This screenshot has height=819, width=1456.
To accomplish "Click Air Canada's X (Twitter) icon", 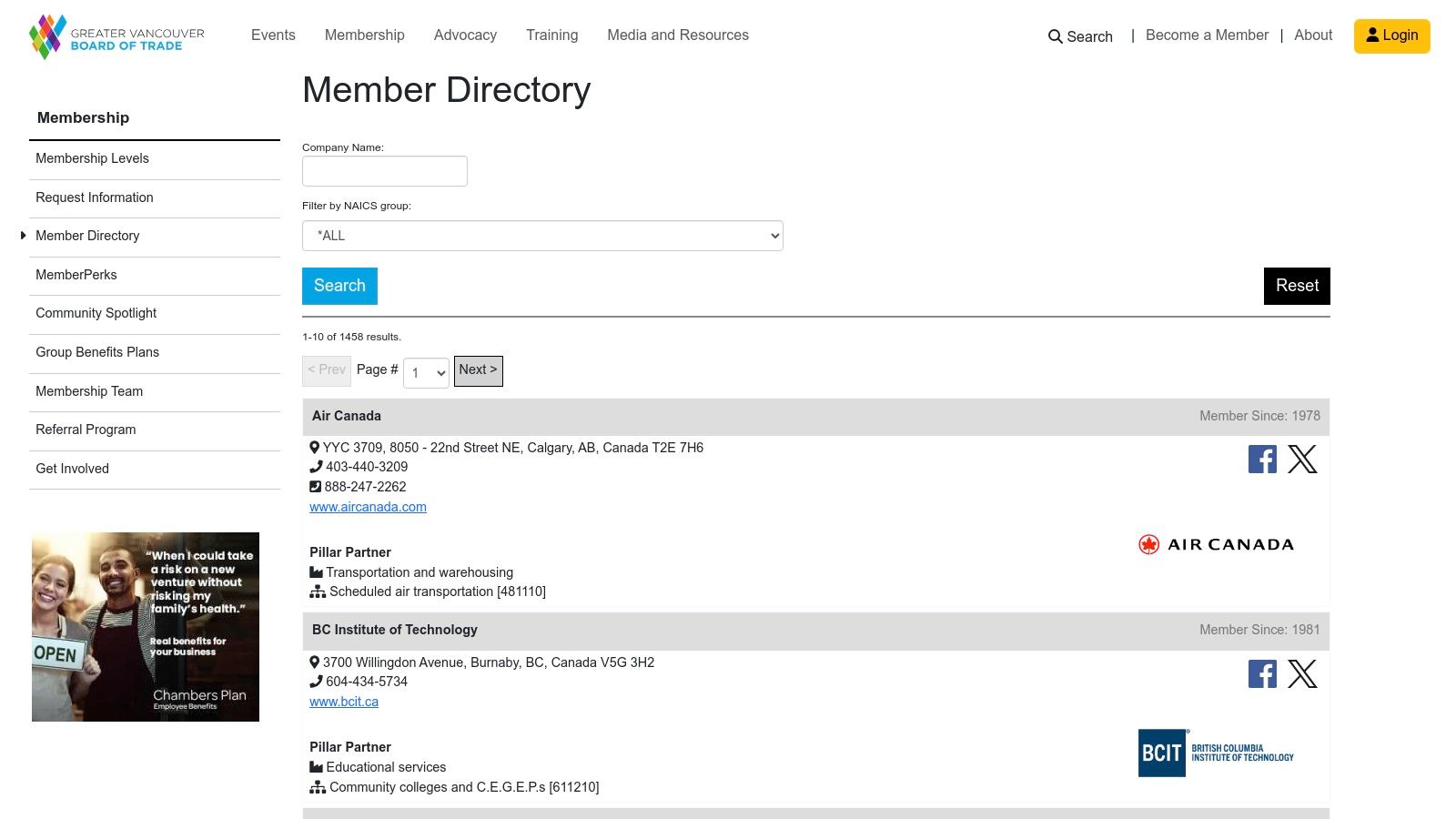I will (1303, 460).
